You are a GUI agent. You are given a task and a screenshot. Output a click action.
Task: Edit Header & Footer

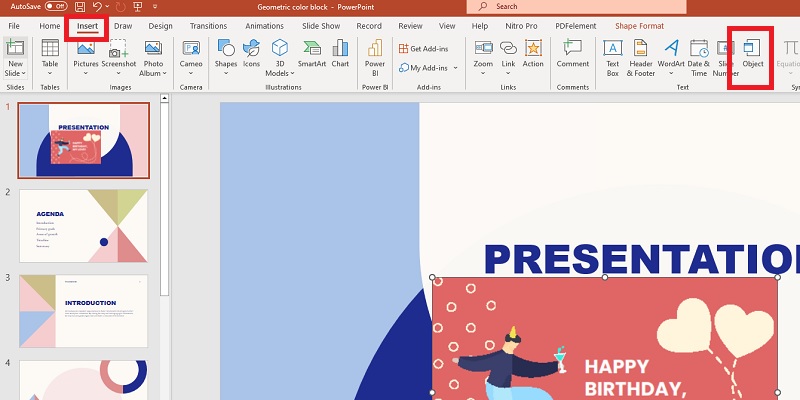click(641, 58)
